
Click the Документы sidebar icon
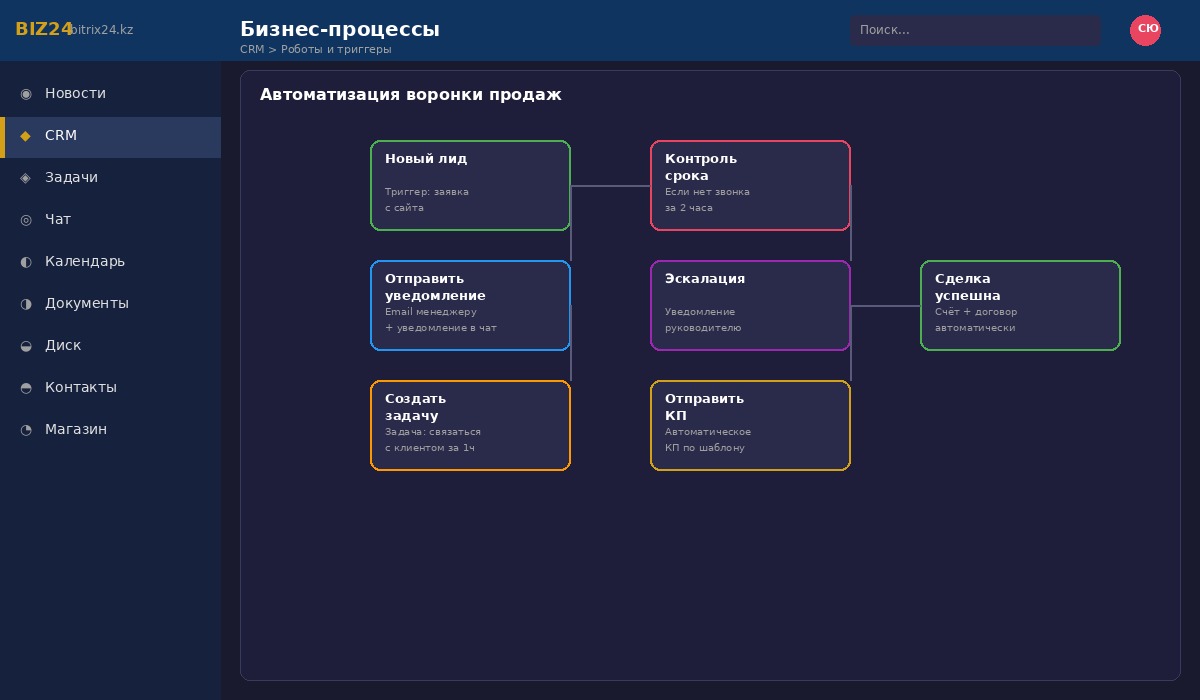coord(26,304)
